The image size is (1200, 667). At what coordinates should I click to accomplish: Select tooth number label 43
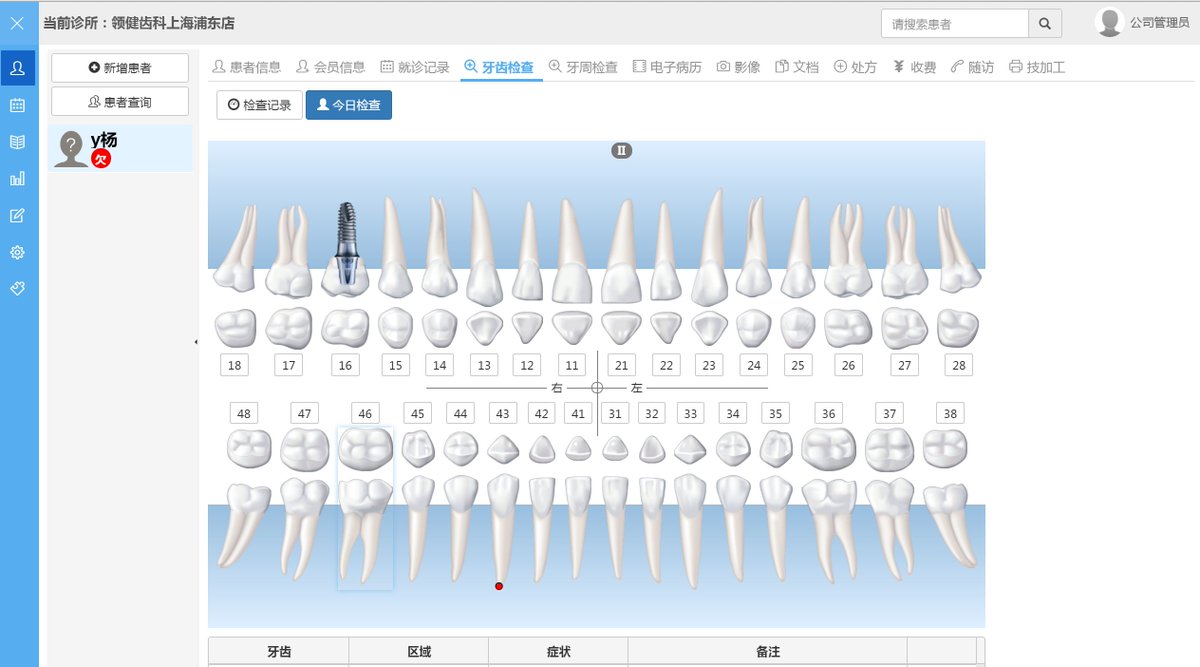(502, 413)
